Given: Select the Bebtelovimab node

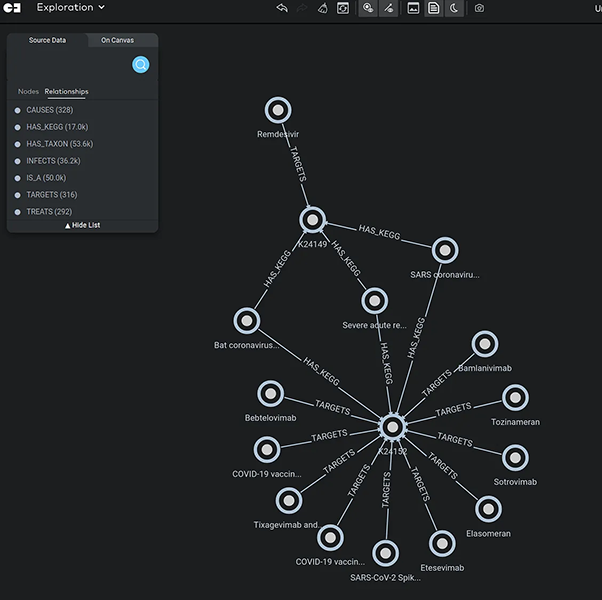Looking at the screenshot, I should click(x=271, y=393).
